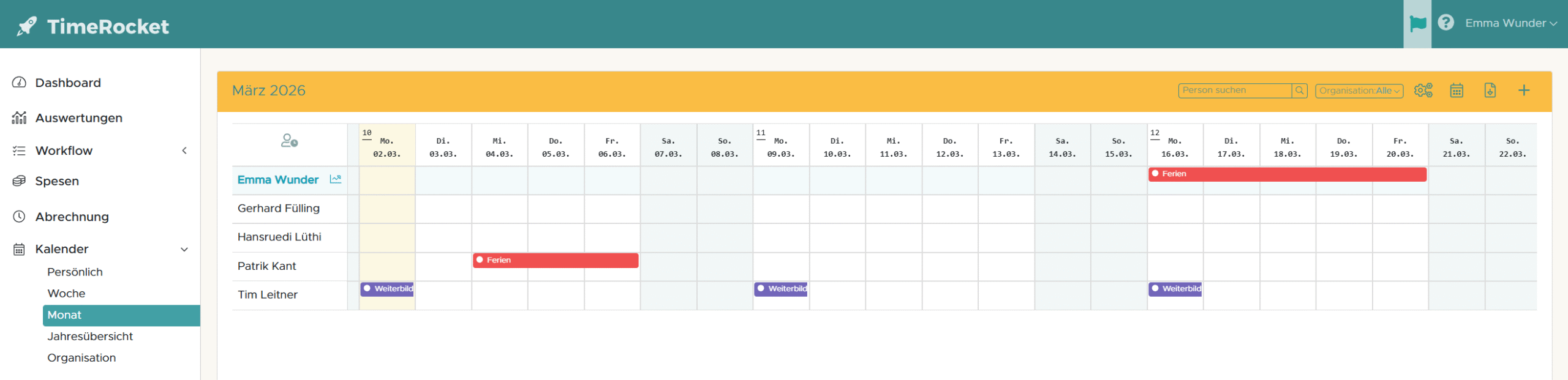This screenshot has width=1568, height=380.
Task: Click the calendar date picker icon
Action: click(1457, 91)
